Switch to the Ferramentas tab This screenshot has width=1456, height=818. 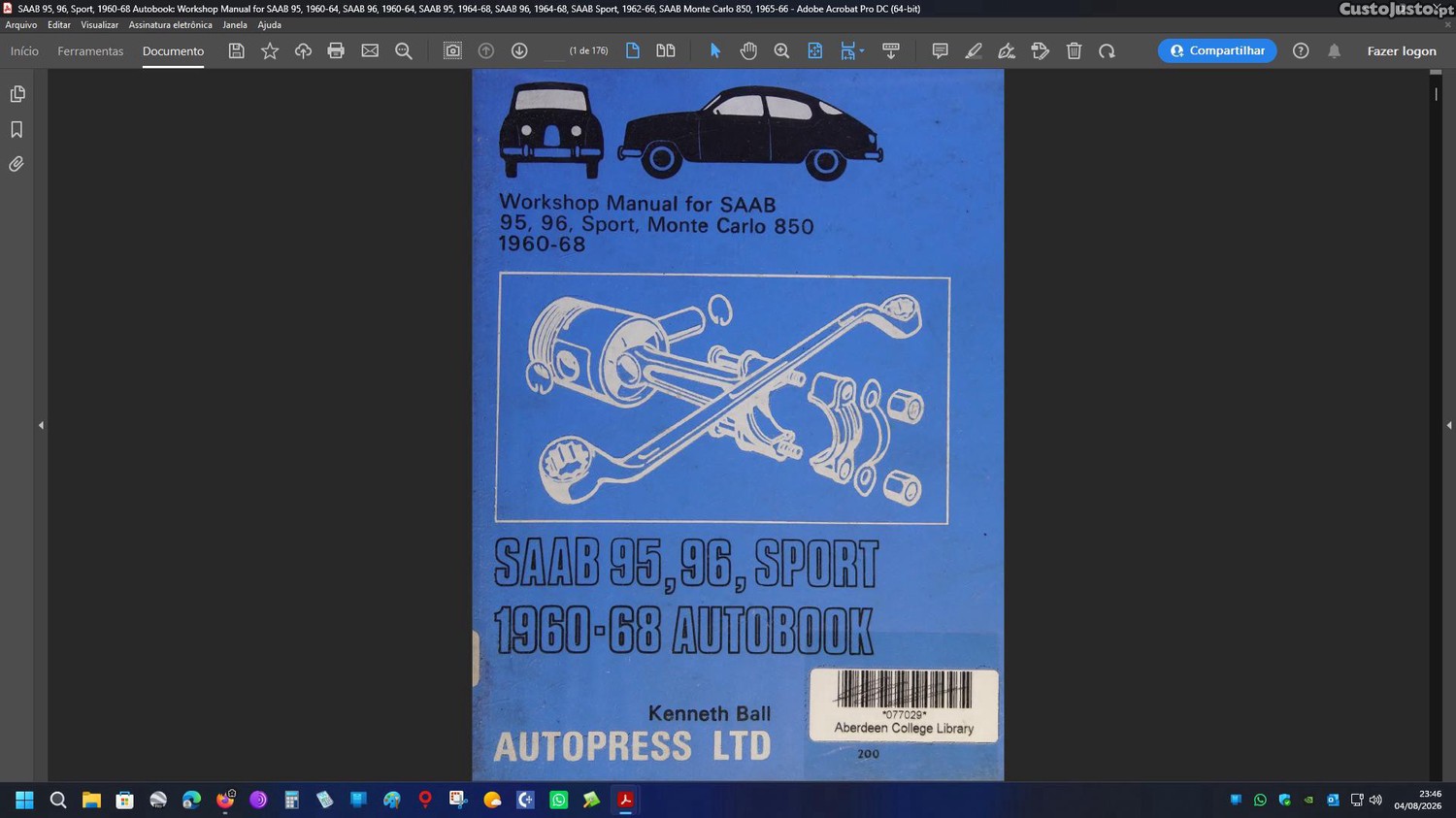[x=90, y=50]
